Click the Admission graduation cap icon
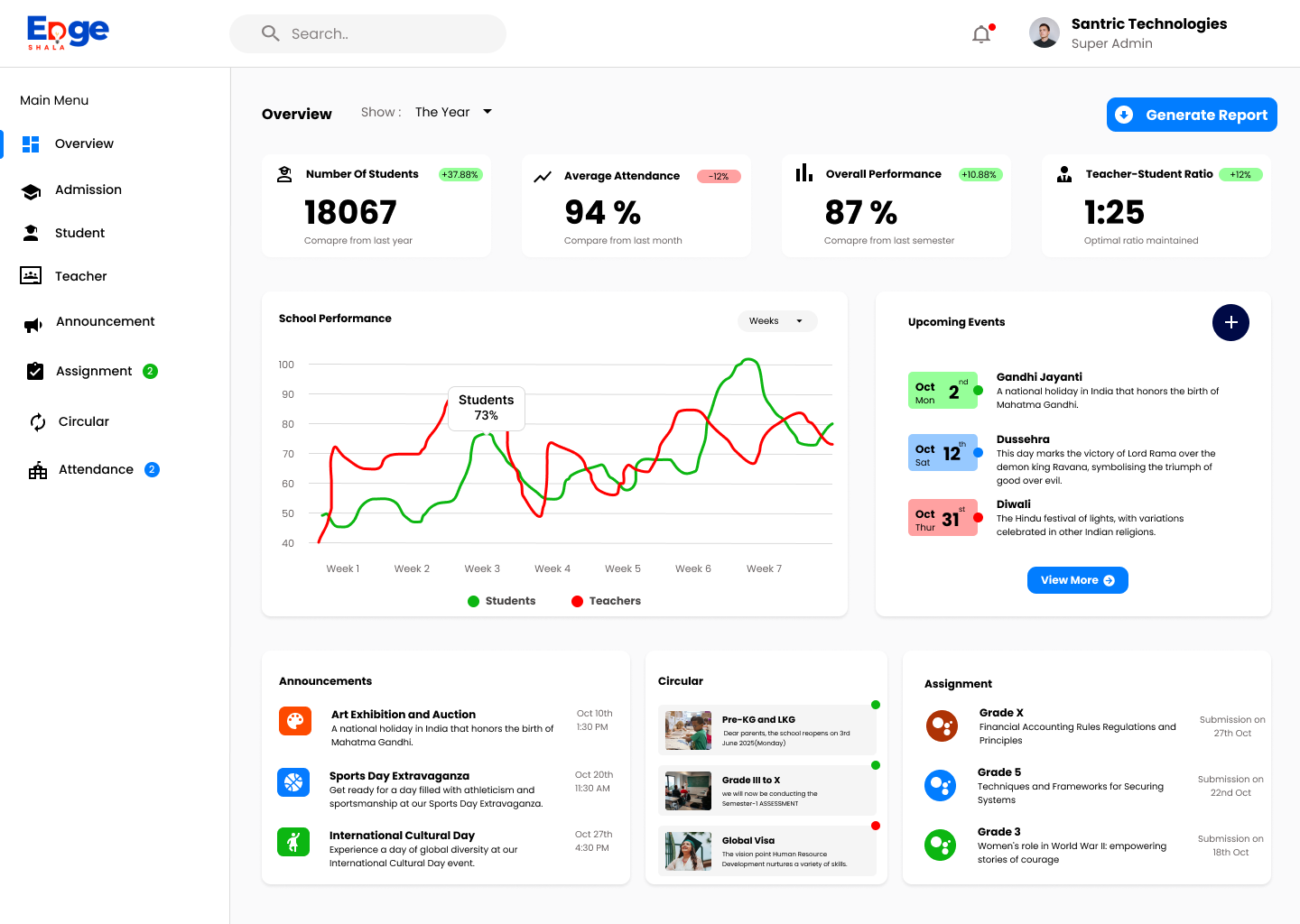This screenshot has height=924, width=1300. pos(32,190)
